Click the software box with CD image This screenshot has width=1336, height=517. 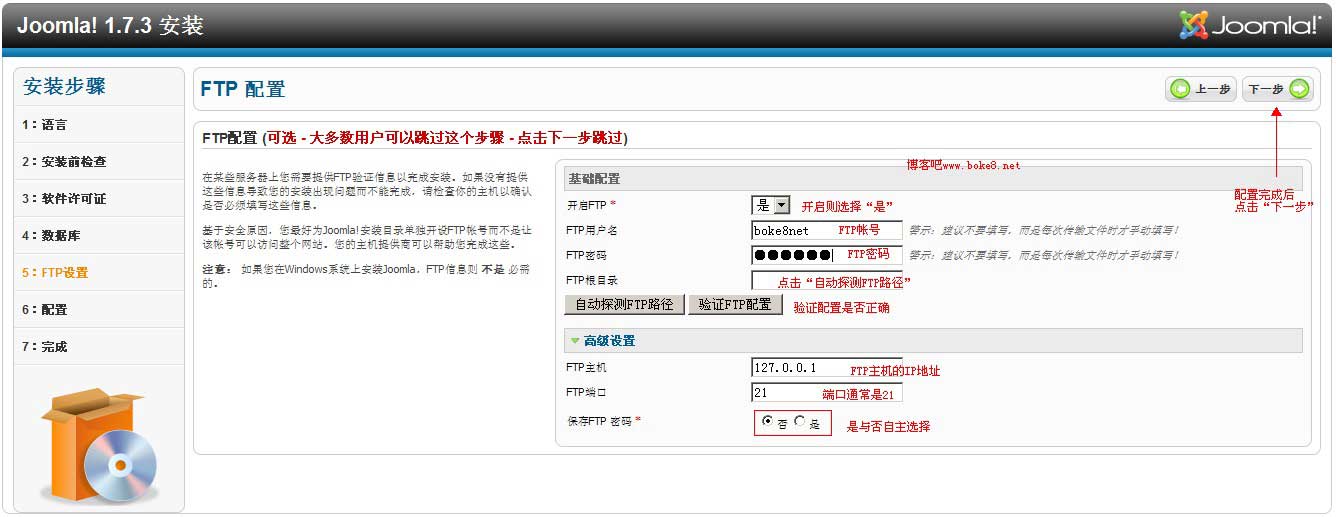click(x=98, y=445)
